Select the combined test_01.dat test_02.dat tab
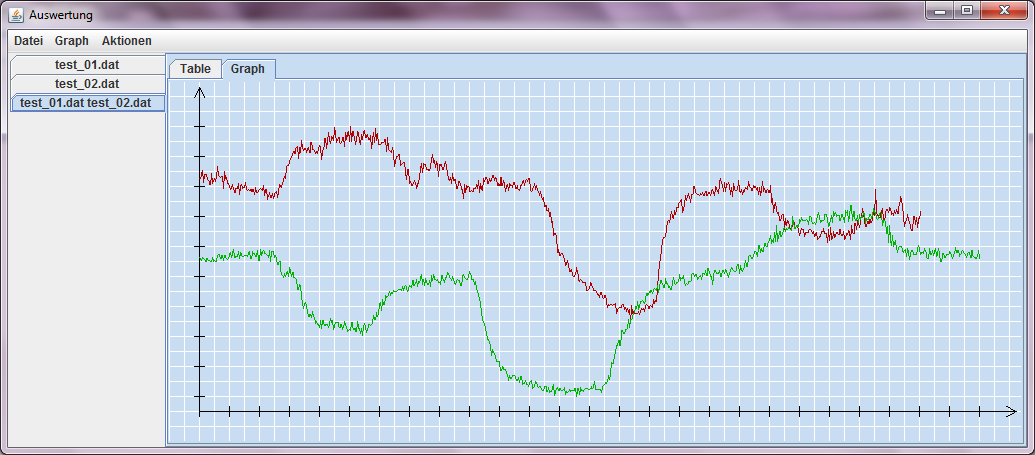The image size is (1035, 455). pos(86,103)
